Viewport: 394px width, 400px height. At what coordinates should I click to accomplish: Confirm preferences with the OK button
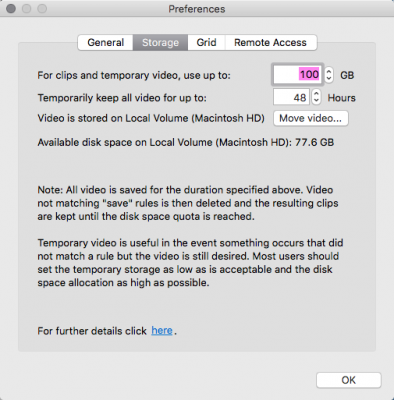pos(349,380)
